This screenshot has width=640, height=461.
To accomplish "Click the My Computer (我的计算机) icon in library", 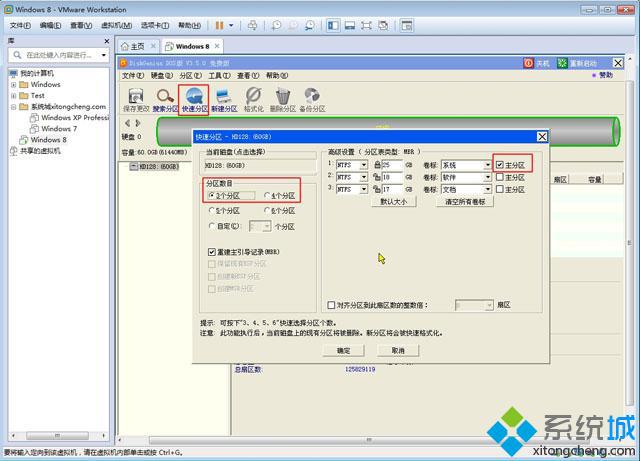I will coord(14,73).
